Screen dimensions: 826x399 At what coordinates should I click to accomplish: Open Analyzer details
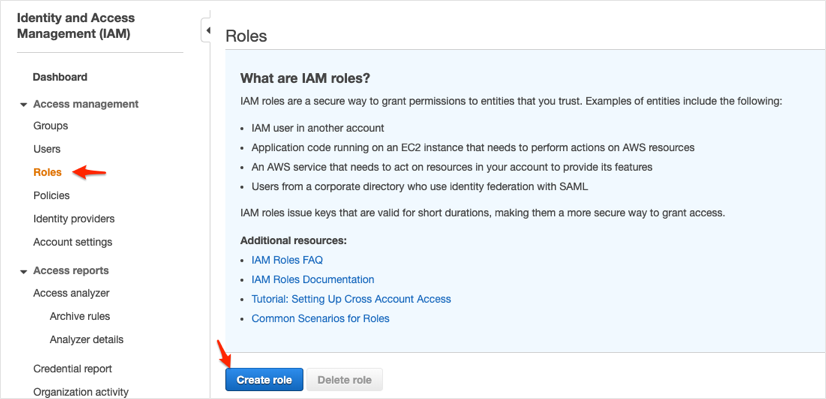coord(86,339)
